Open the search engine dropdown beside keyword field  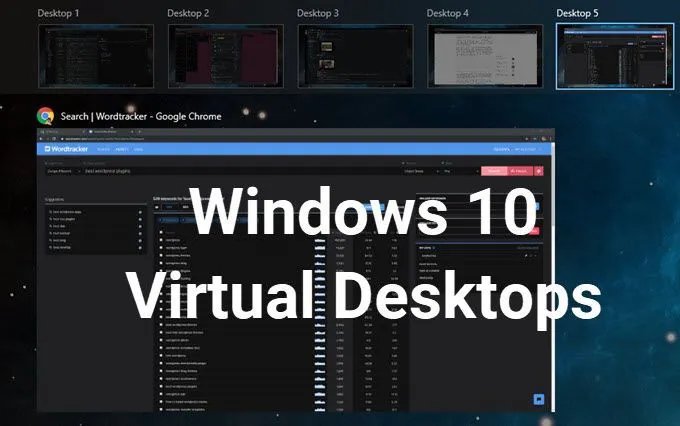(63, 171)
